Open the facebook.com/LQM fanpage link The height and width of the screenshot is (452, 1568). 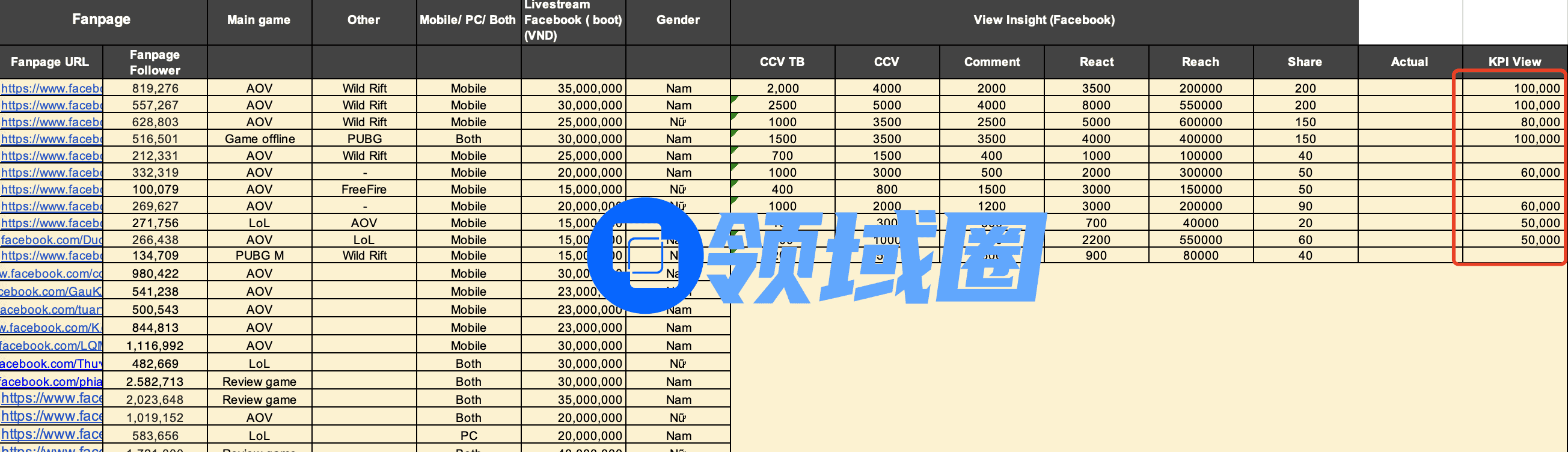(51, 346)
